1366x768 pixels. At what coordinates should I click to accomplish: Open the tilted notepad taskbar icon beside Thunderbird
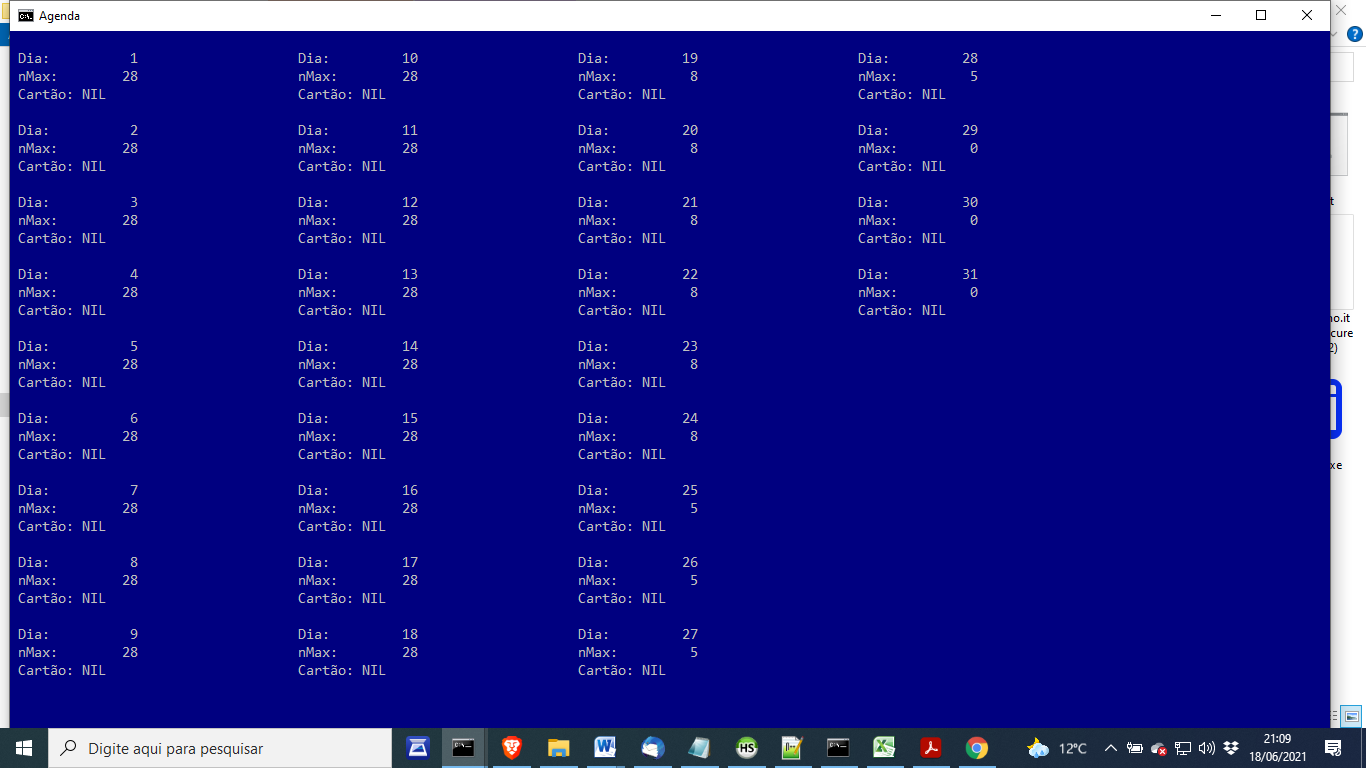point(699,748)
